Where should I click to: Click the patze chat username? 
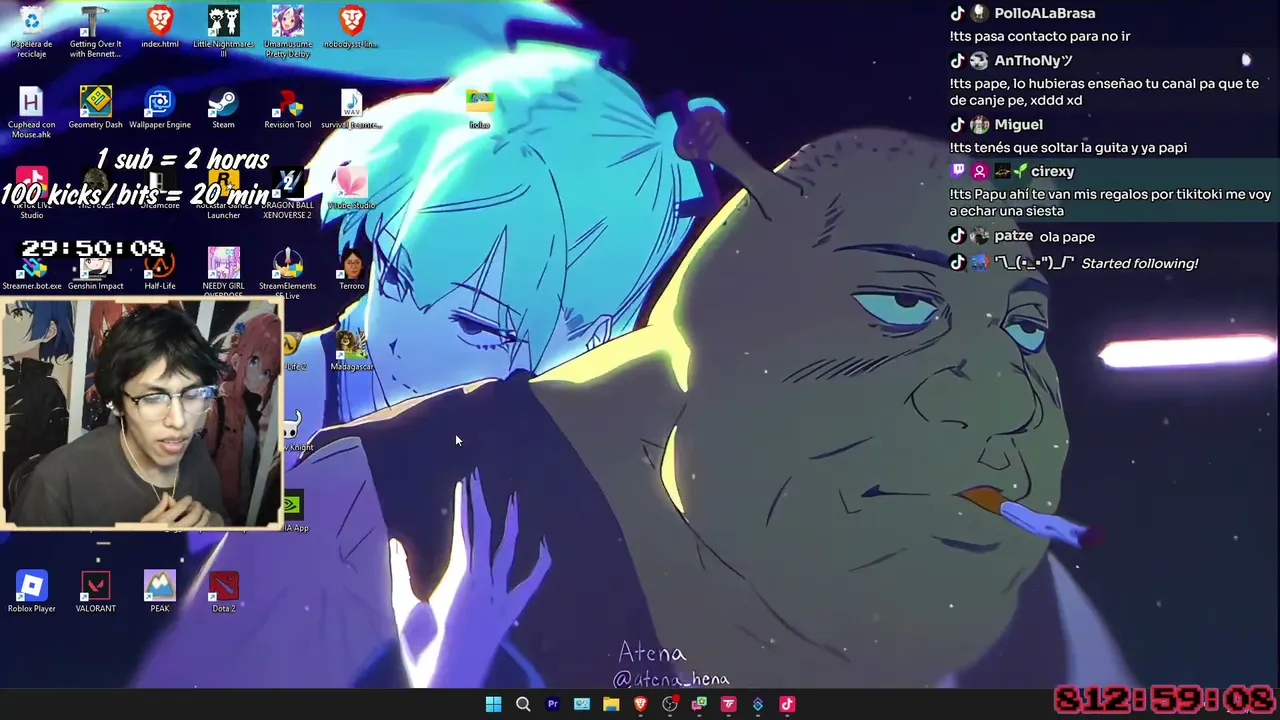tap(1013, 236)
